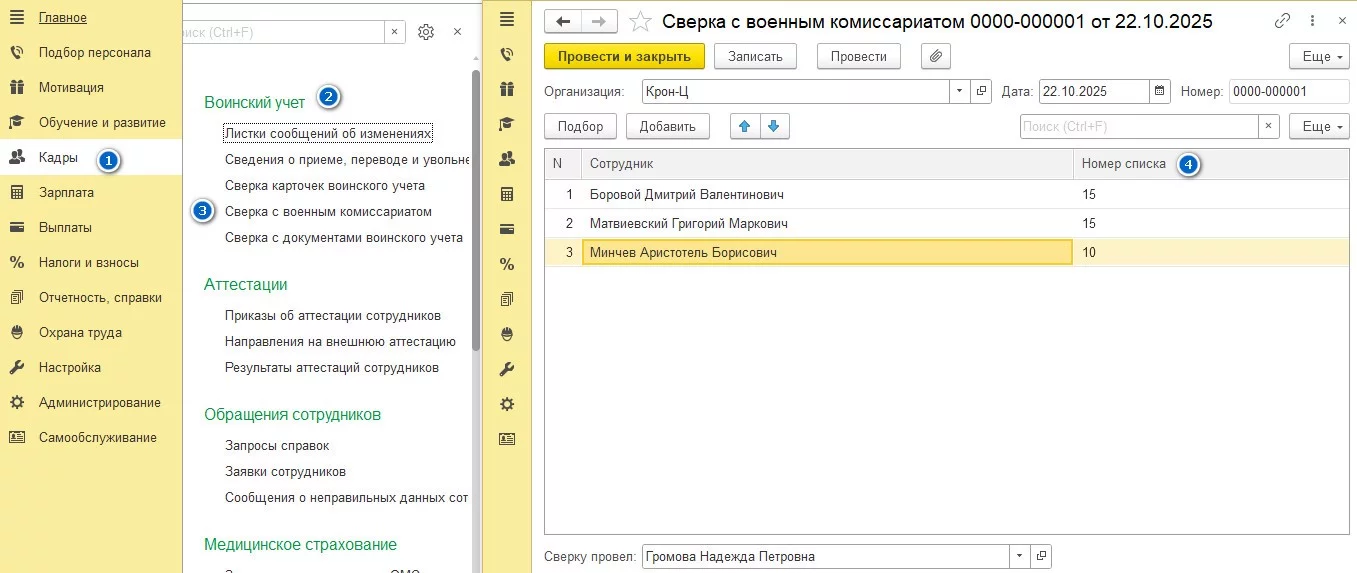Expand the Сверку провел dropdown arrow
The width and height of the screenshot is (1357, 573).
click(1019, 556)
